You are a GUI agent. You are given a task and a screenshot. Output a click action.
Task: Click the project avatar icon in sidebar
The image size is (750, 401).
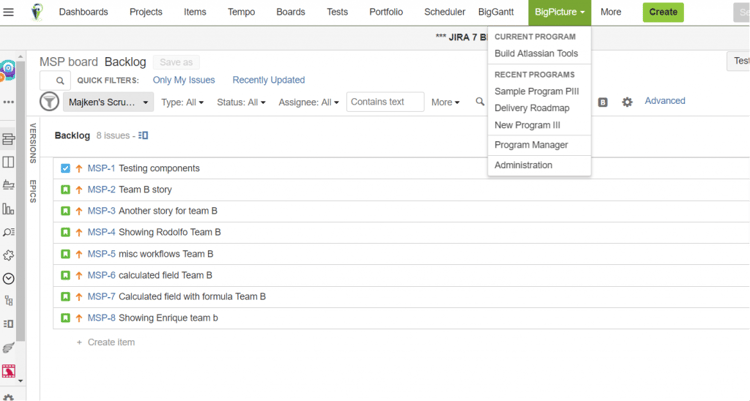pos(8,70)
